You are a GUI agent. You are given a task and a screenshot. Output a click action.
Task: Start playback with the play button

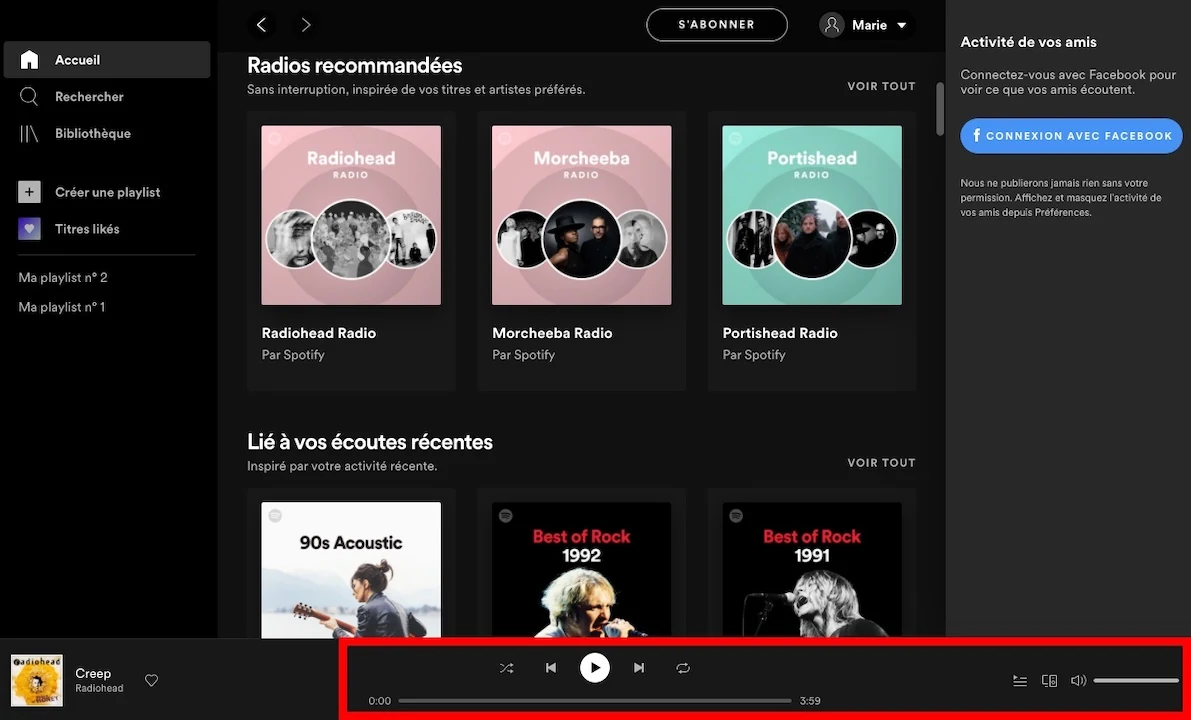595,668
